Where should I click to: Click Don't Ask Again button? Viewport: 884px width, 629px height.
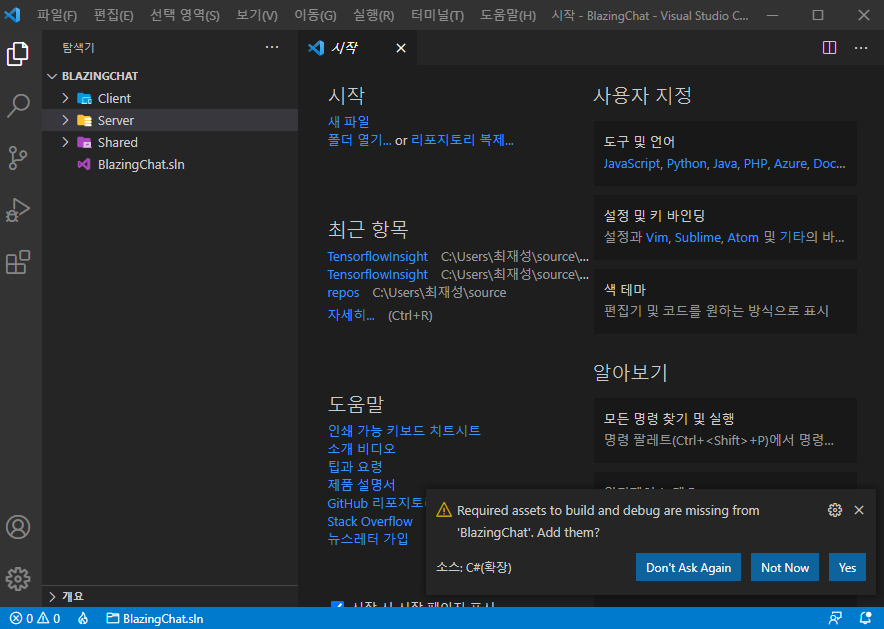tap(688, 568)
